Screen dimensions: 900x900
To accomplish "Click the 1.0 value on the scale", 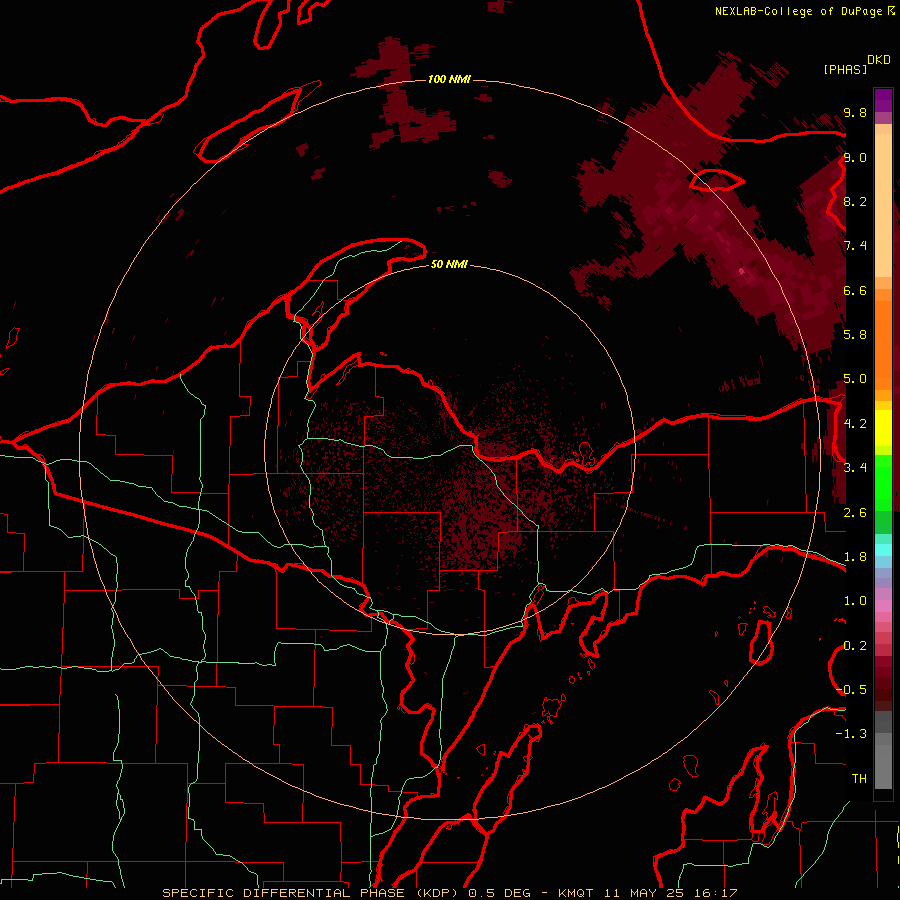I will tap(855, 600).
